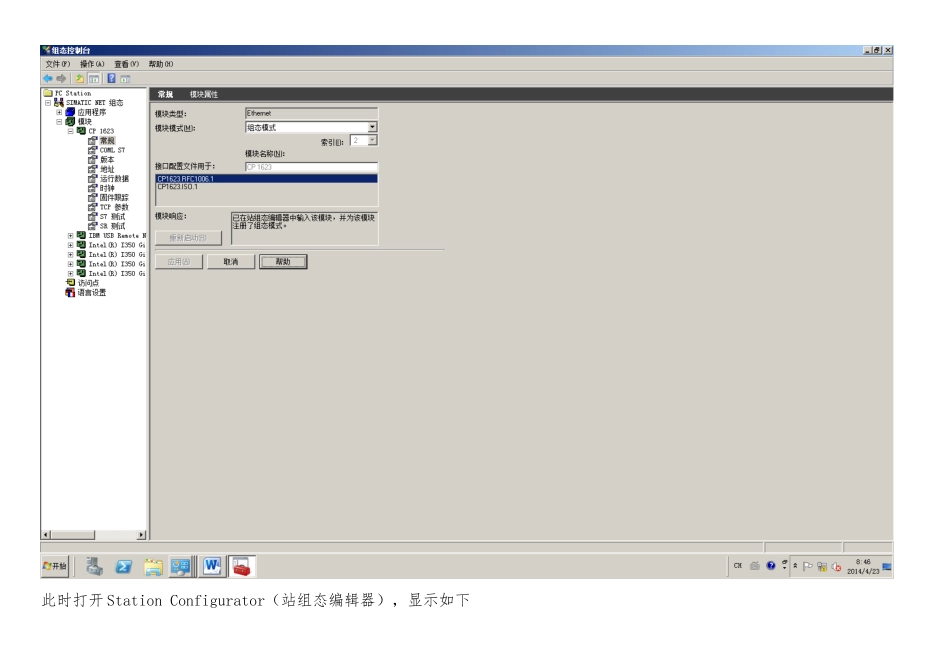Select the 应用程序 node icon

[x=70, y=112]
